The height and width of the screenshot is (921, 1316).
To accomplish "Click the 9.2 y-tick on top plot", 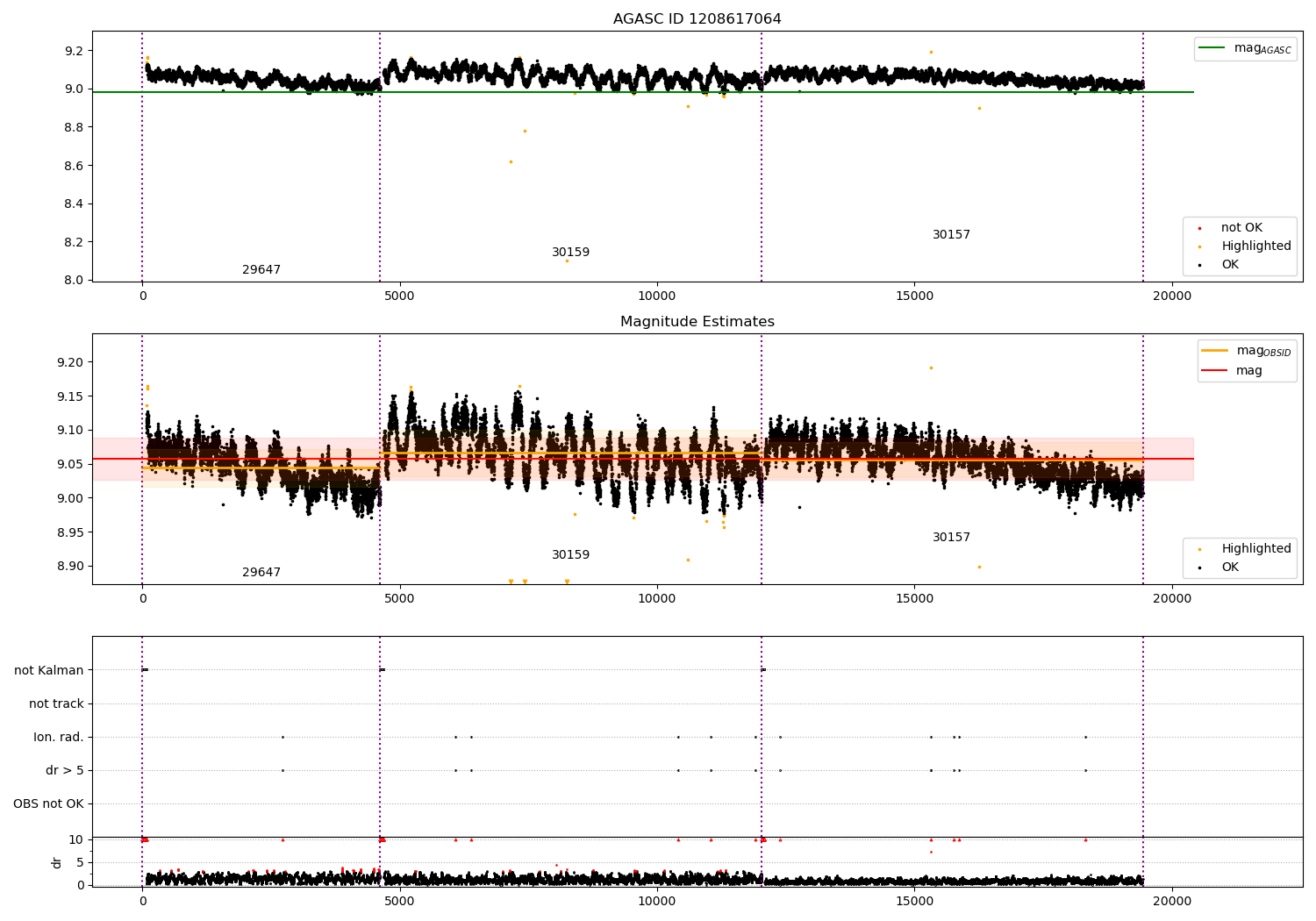I will 75,51.
